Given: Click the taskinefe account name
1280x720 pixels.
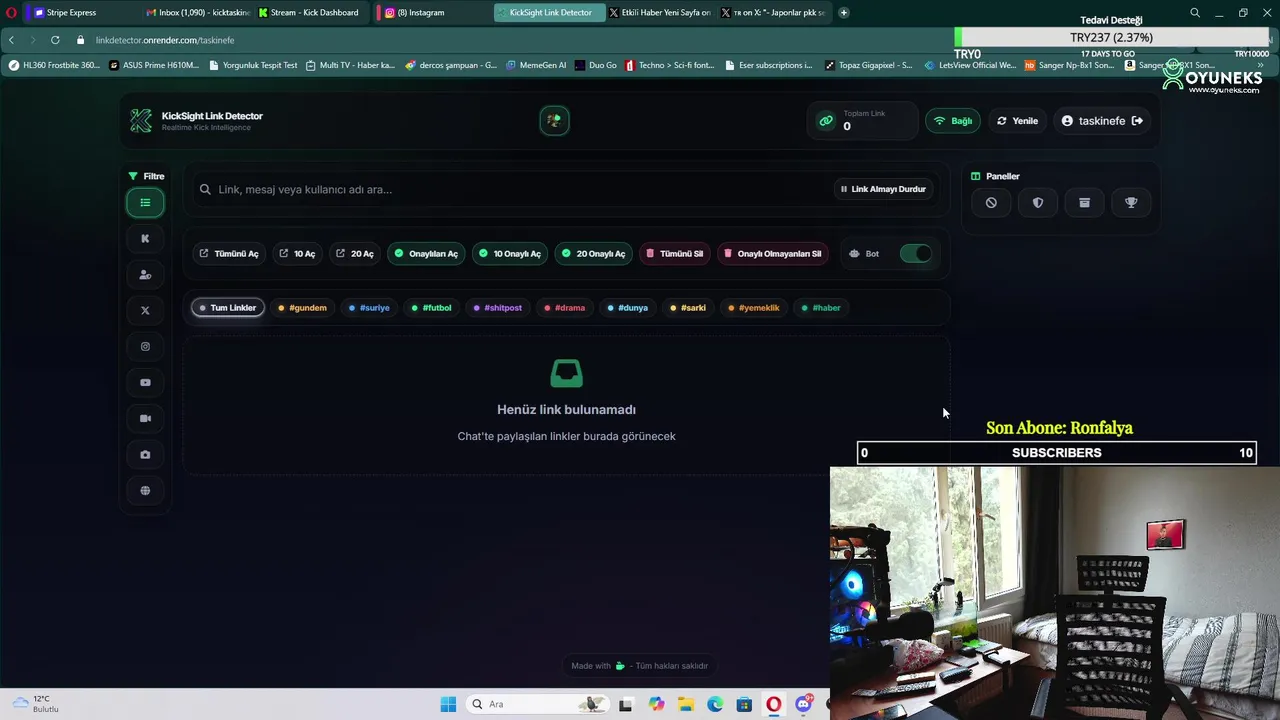Looking at the screenshot, I should click(x=1102, y=121).
